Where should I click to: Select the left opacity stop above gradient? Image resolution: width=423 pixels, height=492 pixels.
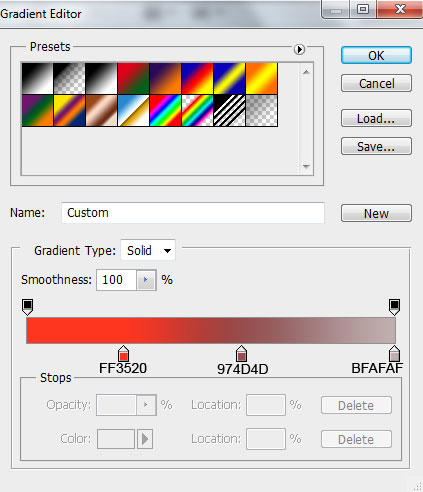coord(27,307)
